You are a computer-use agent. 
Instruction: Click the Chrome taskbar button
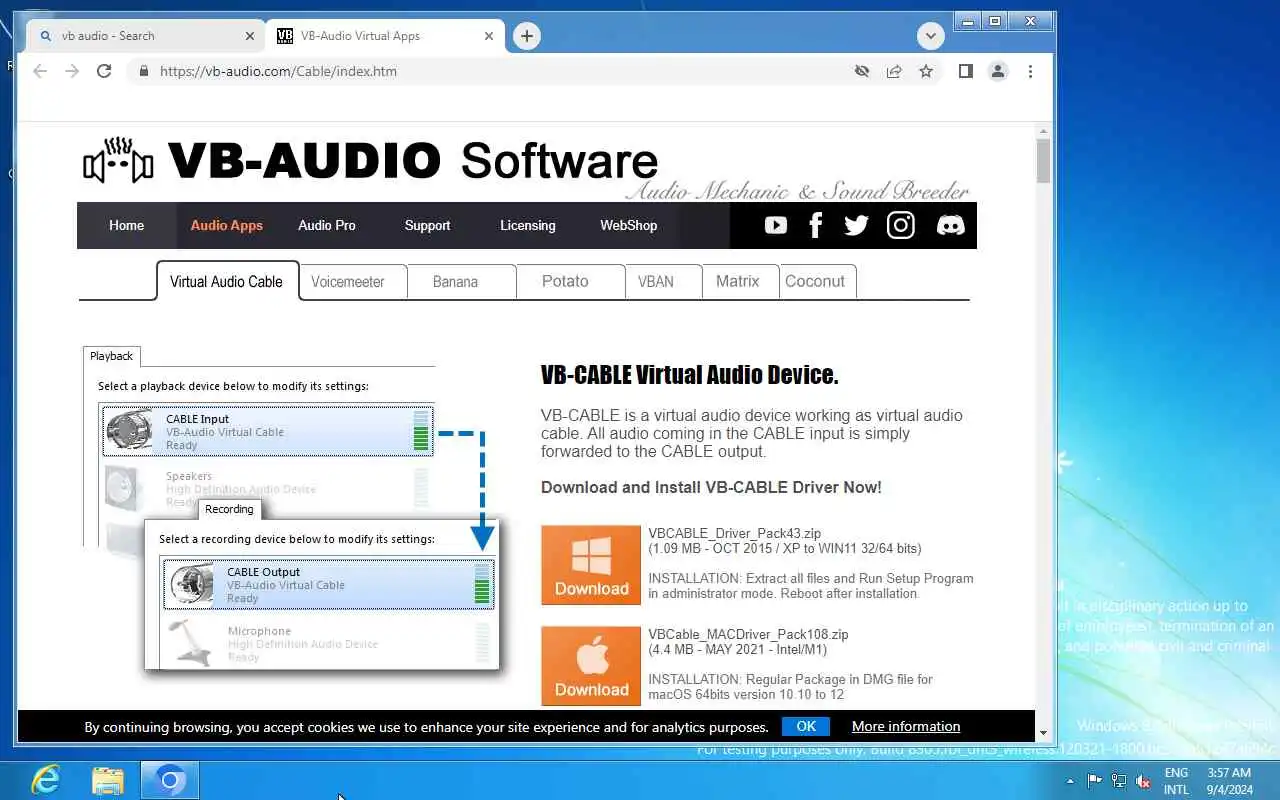(170, 780)
